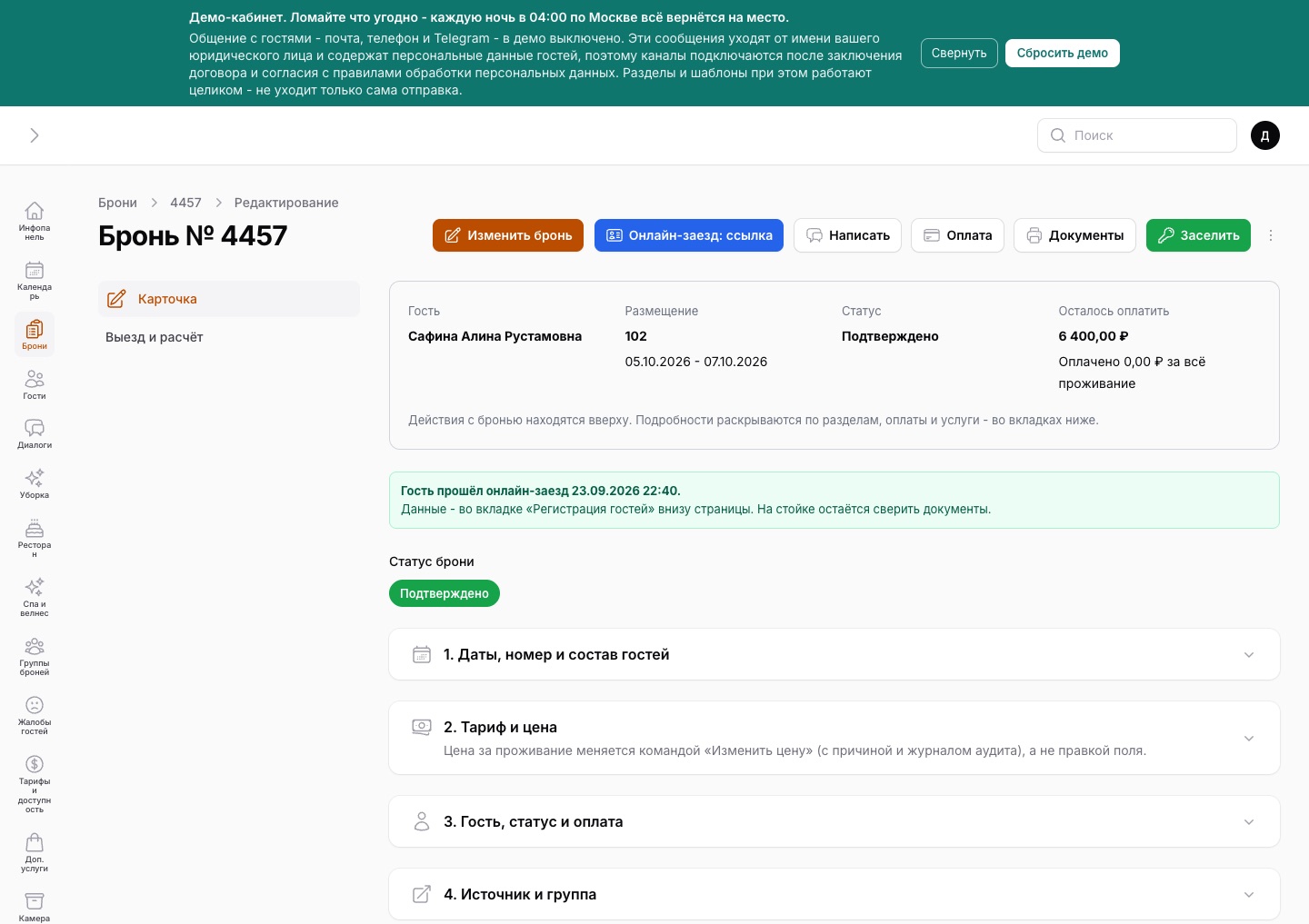Focus the Поиск search field
Viewport: 1309px width, 924px height.
point(1137,135)
